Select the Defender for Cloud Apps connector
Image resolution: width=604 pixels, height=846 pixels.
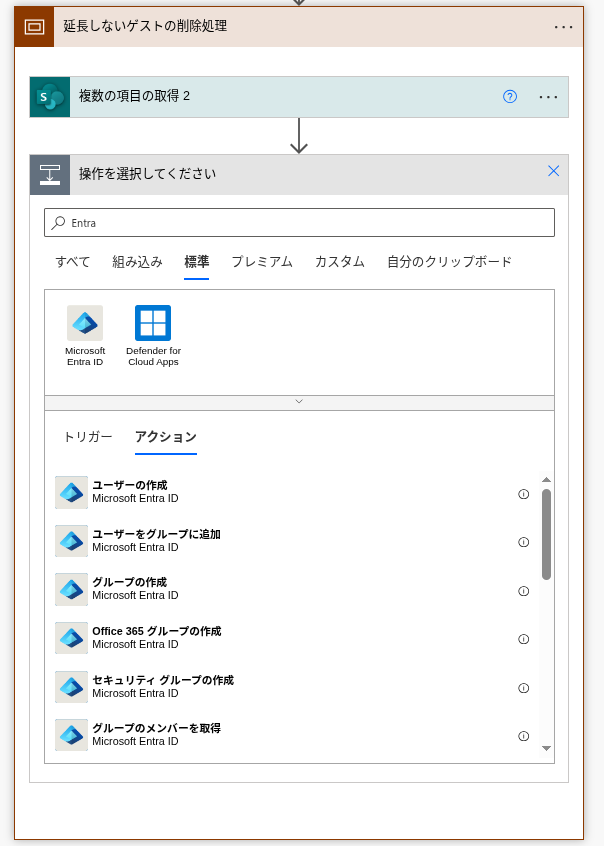[153, 336]
